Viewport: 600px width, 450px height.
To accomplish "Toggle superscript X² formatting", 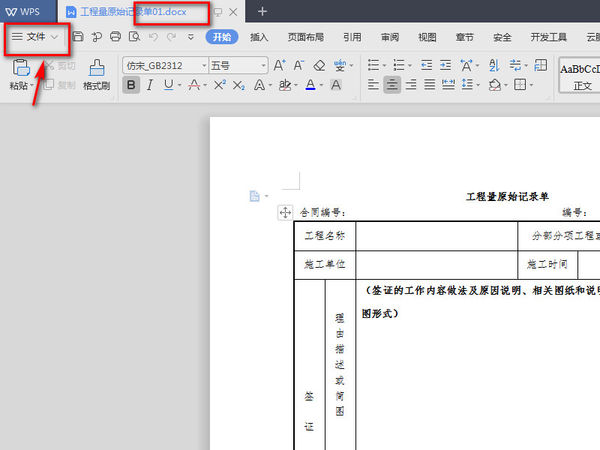I will (219, 85).
